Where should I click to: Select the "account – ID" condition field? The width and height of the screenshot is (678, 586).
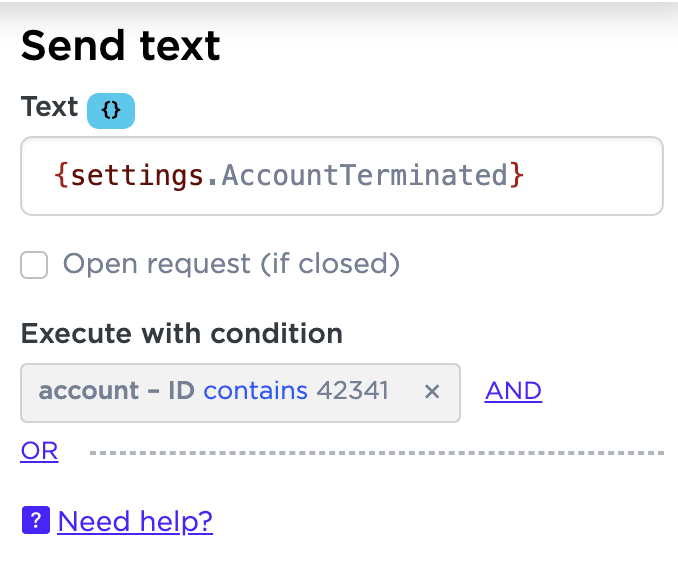click(x=116, y=391)
